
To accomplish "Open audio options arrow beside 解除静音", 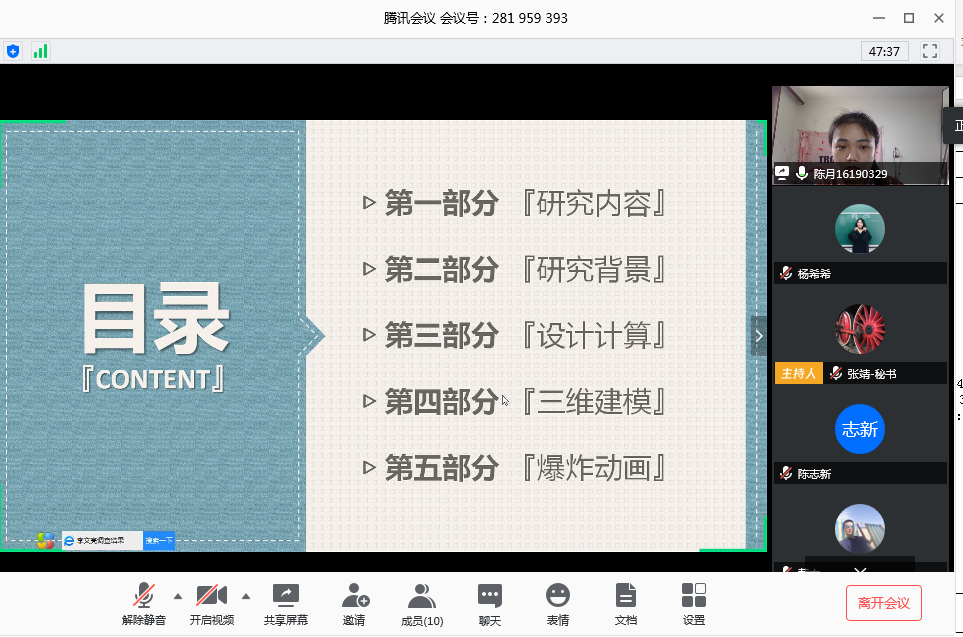I will click(x=178, y=596).
